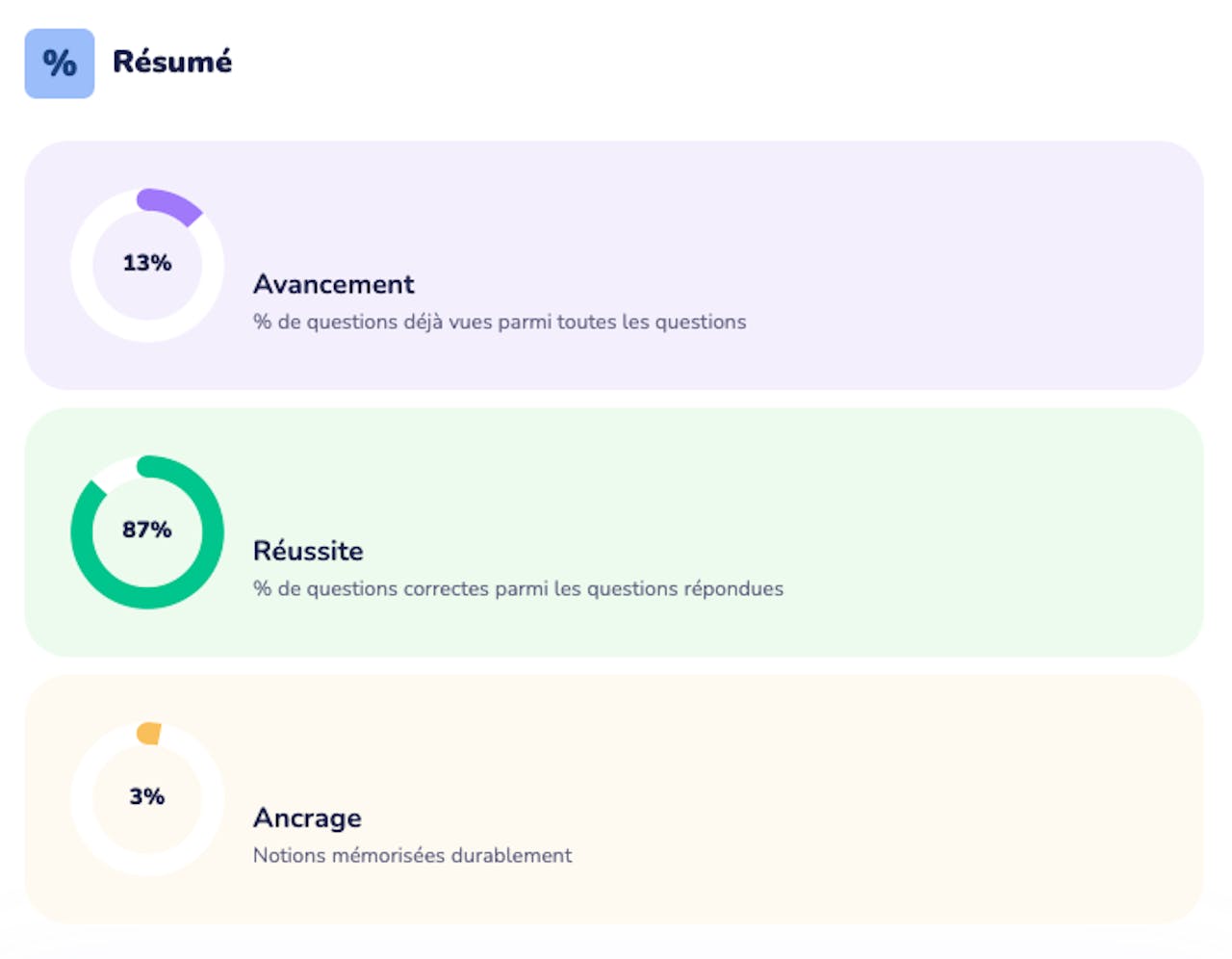Open the Avancement title

(333, 284)
